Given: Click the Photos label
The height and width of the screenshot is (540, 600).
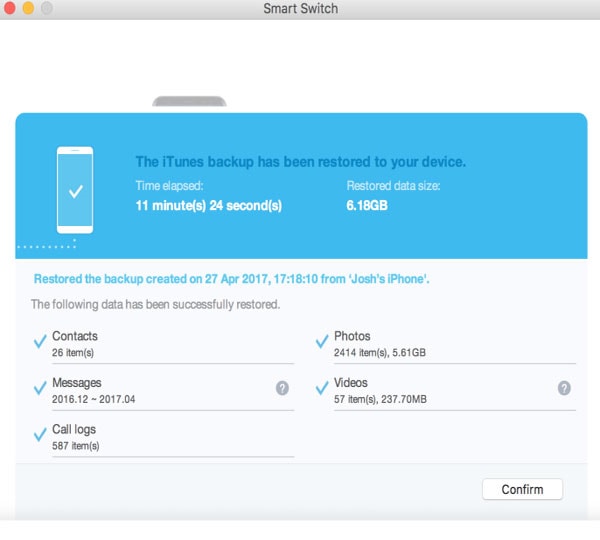Looking at the screenshot, I should [x=352, y=336].
